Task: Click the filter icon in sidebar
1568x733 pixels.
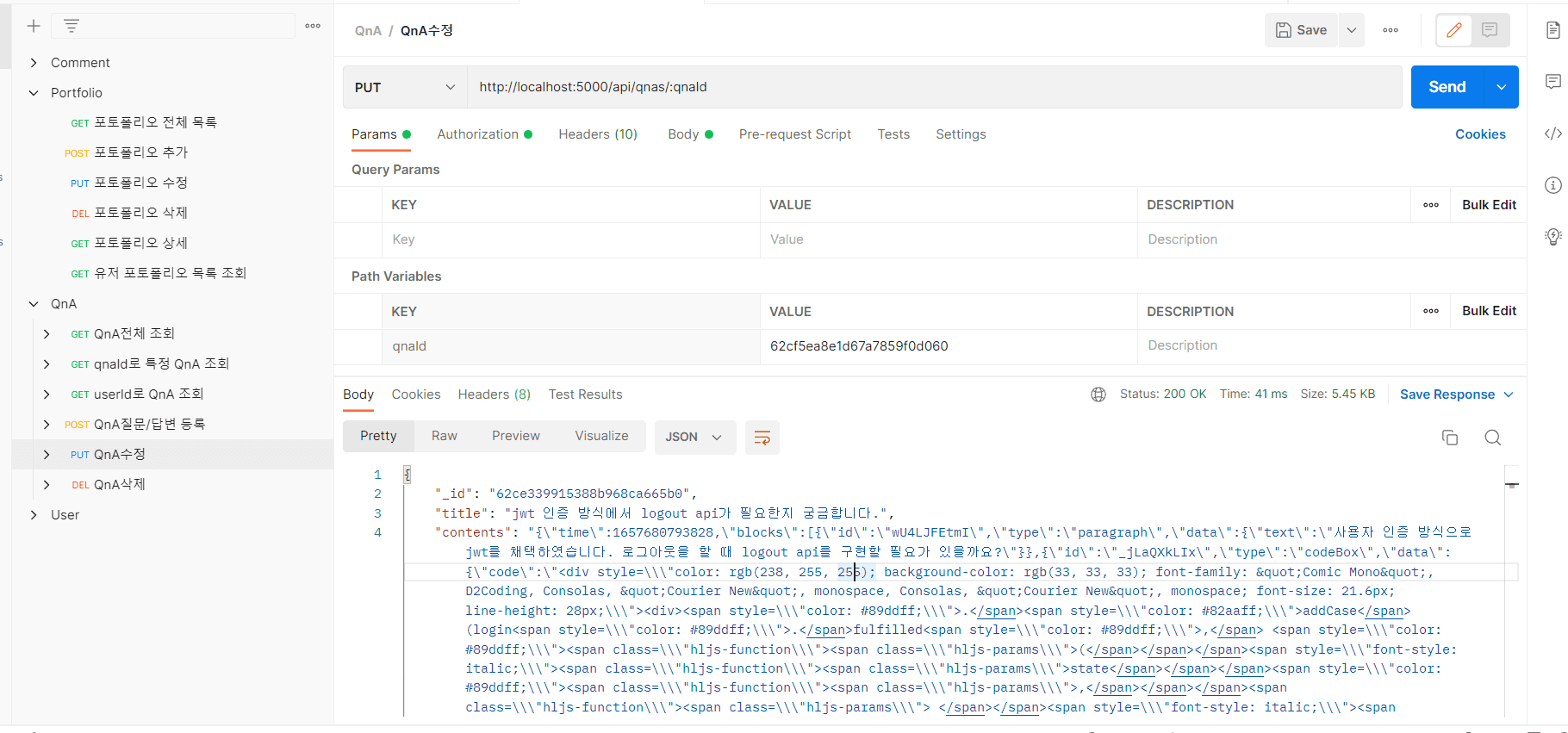Action: [72, 26]
